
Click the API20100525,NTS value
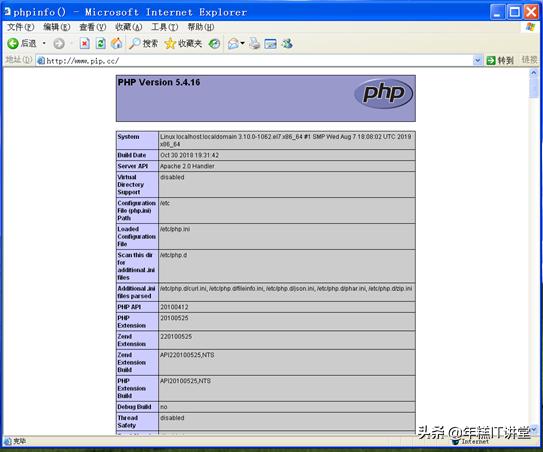coord(185,381)
